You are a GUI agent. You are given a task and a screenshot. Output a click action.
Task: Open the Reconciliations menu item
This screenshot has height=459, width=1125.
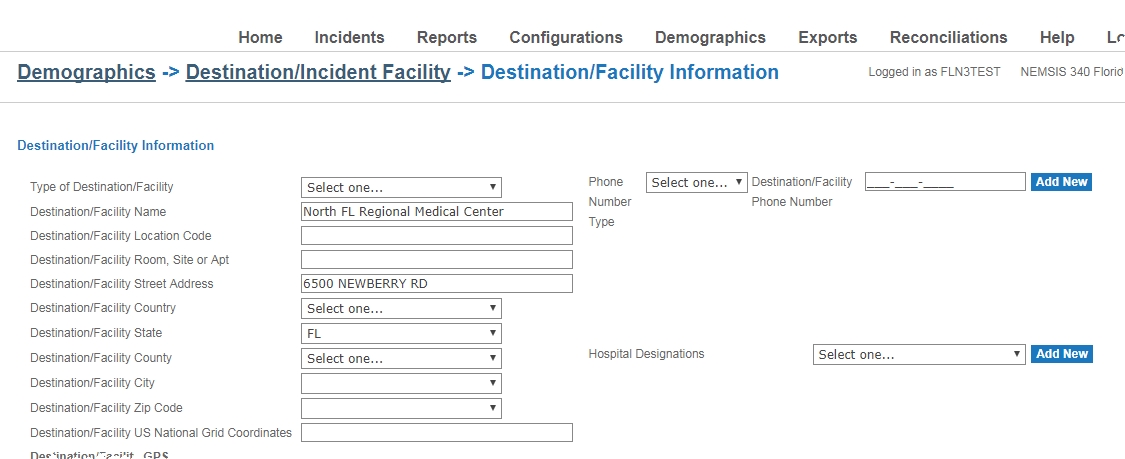(x=949, y=37)
